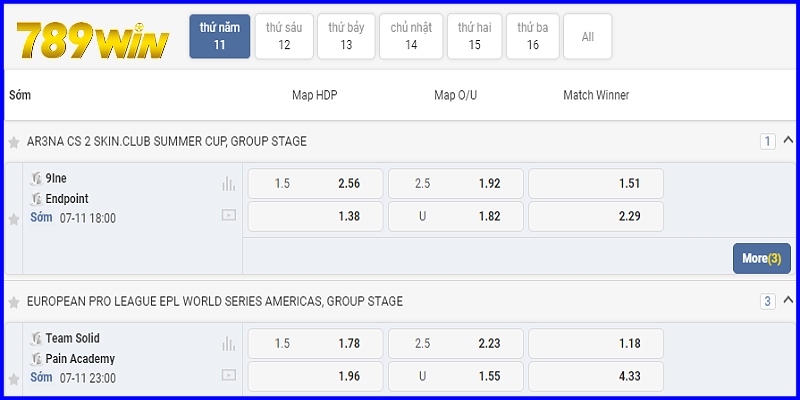Select the chủ nhật 14 date tab
This screenshot has height=400, width=800.
(x=411, y=36)
